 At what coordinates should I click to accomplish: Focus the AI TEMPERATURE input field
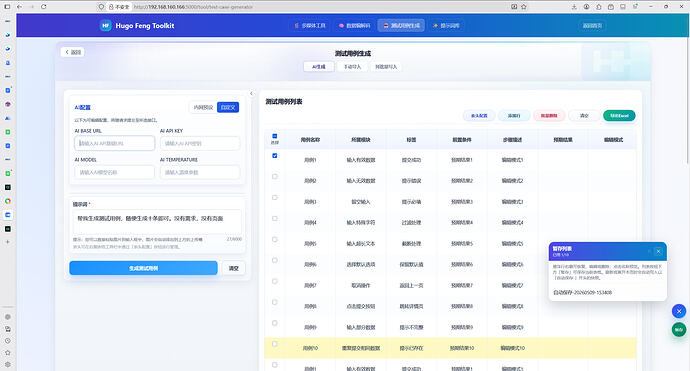tap(200, 172)
